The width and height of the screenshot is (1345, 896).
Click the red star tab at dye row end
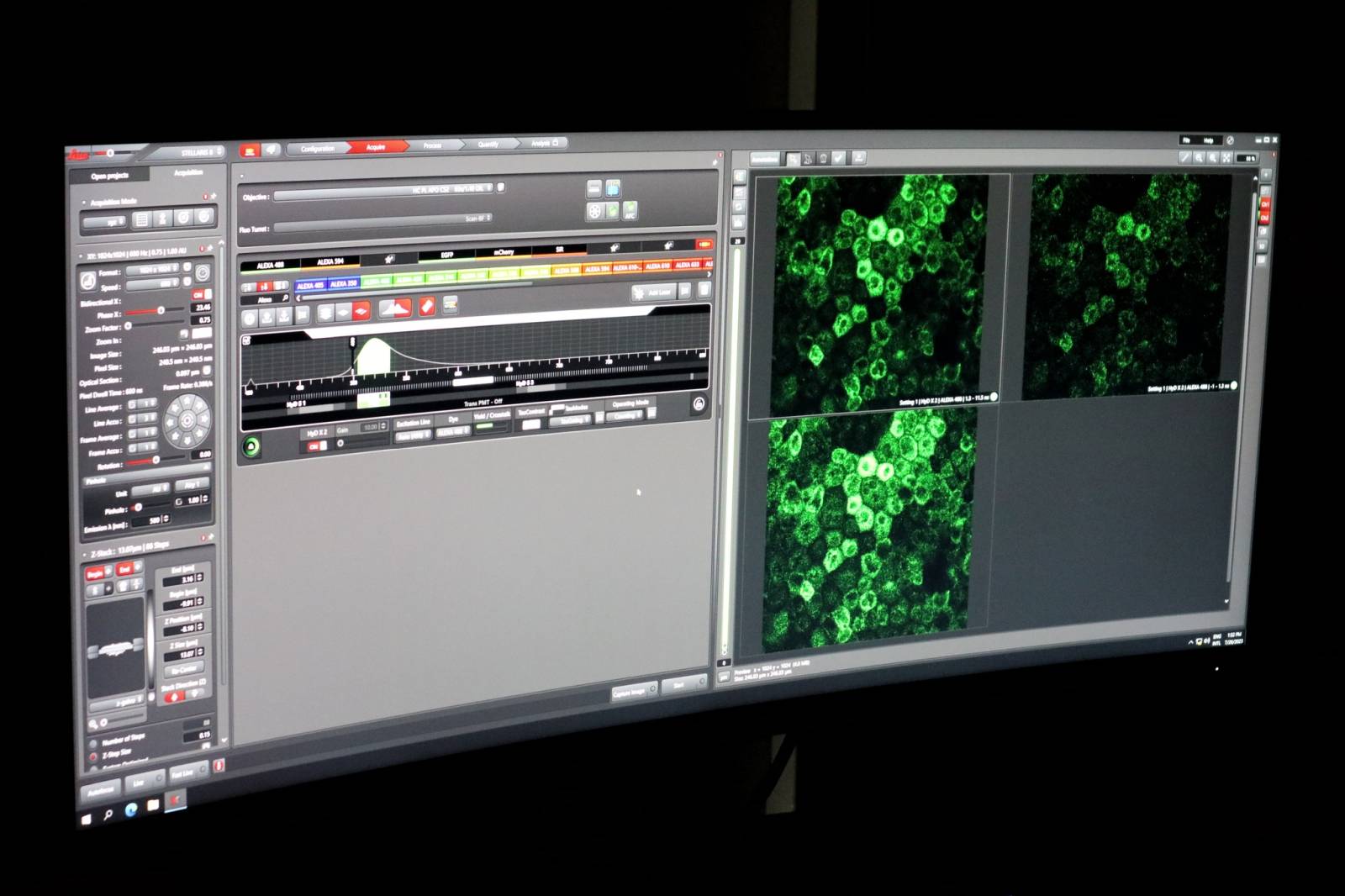pyautogui.click(x=704, y=245)
